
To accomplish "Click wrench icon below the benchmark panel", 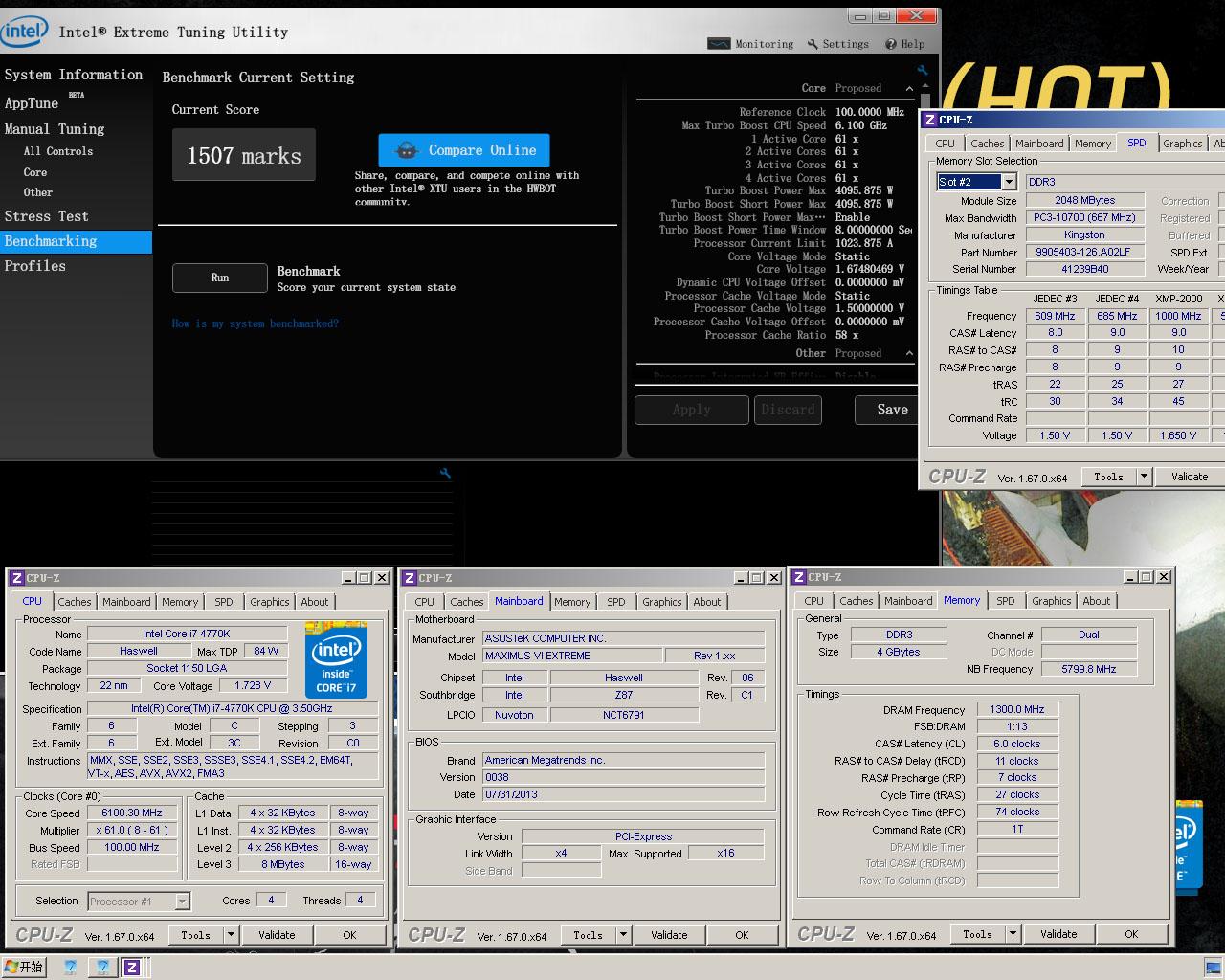I will point(445,473).
